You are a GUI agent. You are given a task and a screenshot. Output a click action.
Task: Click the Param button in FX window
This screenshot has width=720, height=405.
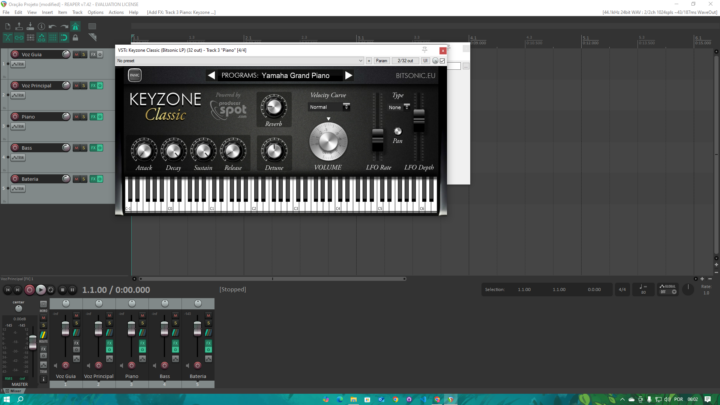tap(382, 61)
